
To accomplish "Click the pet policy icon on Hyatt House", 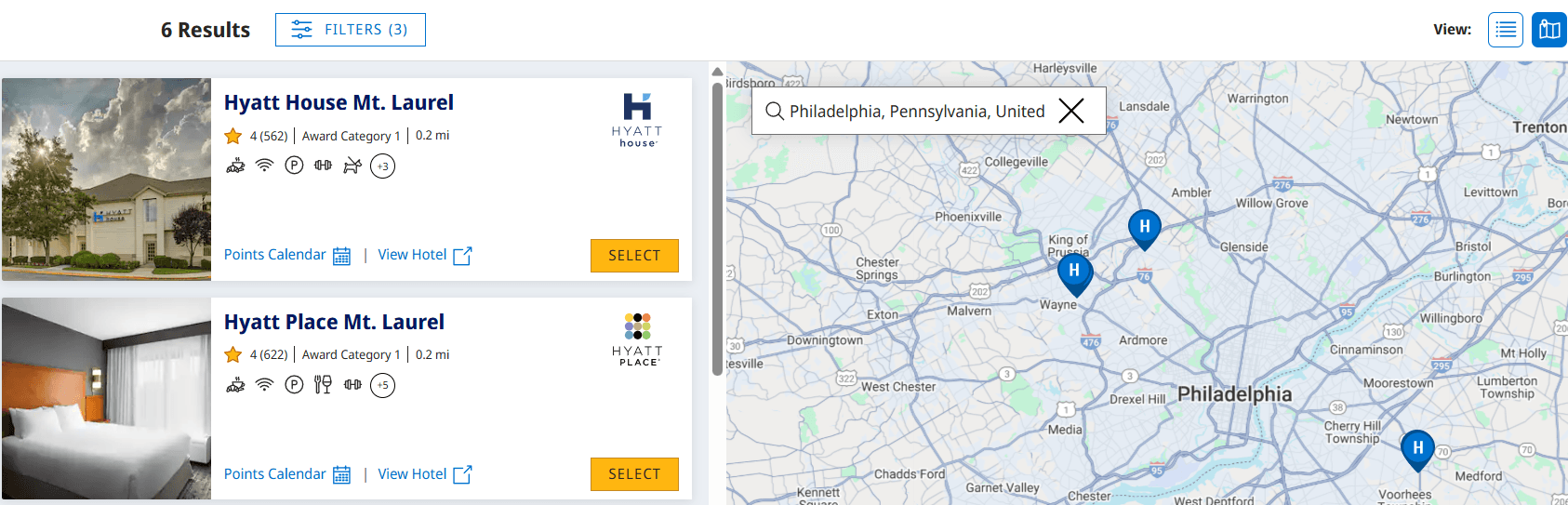I will pyautogui.click(x=352, y=166).
